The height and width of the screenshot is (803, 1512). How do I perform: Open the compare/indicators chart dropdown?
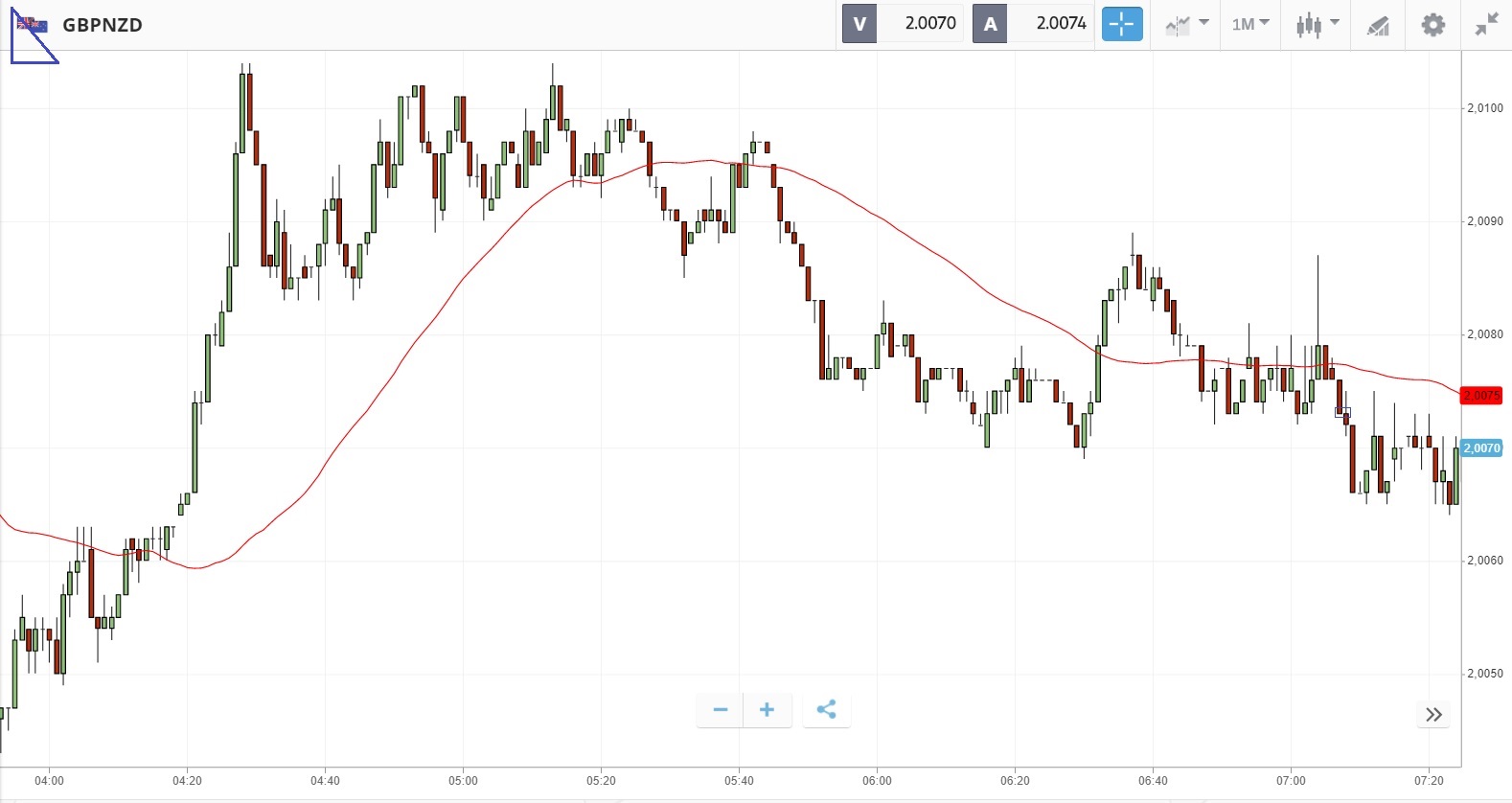[x=1186, y=25]
